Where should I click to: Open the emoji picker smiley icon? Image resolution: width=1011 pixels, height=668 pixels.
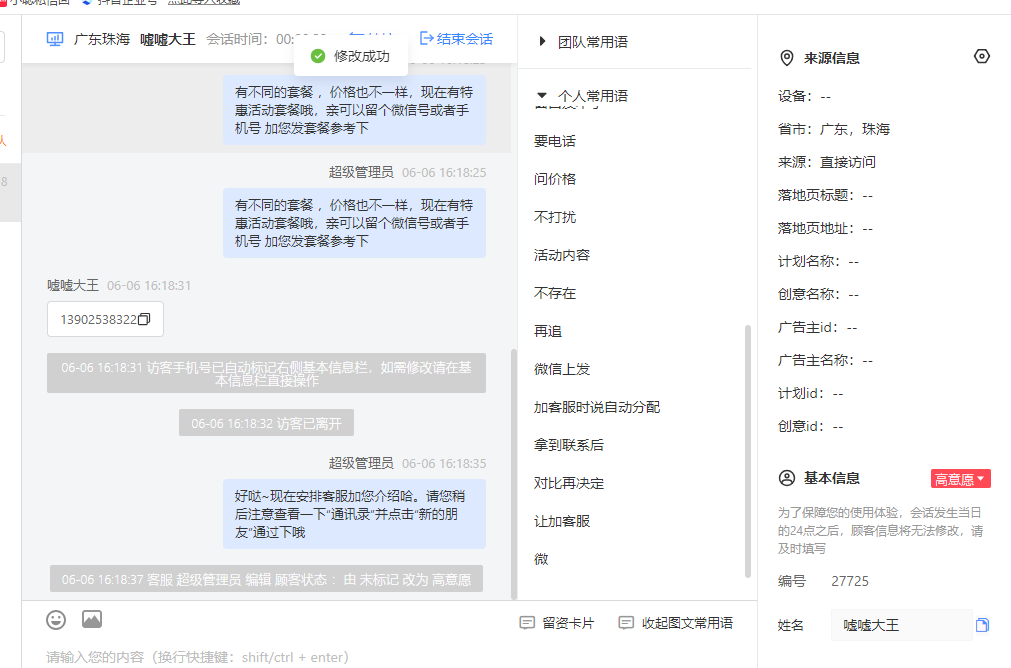pyautogui.click(x=56, y=620)
